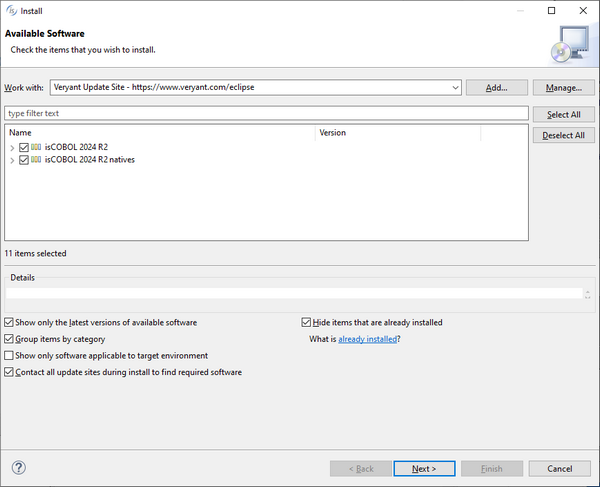Uncheck the isCOBOL 2024 R2 checkbox
Image resolution: width=600 pixels, height=487 pixels.
pyautogui.click(x=24, y=147)
